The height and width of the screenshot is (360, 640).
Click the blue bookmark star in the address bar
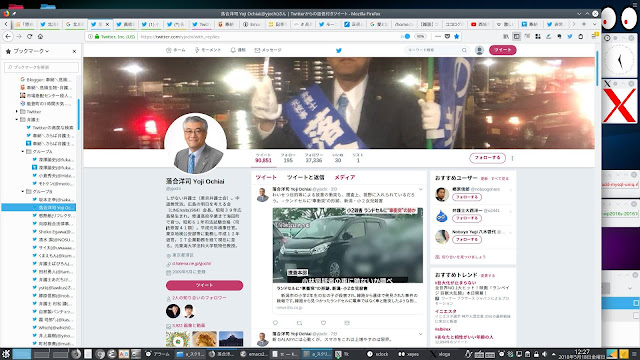457,36
